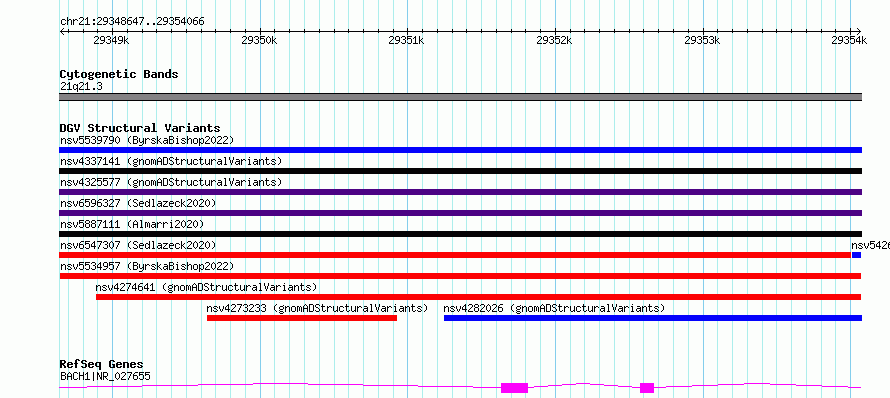890x398 pixels.
Task: Open variant label nsv6547307 (Sedlazeck2020)
Action: (x=138, y=245)
